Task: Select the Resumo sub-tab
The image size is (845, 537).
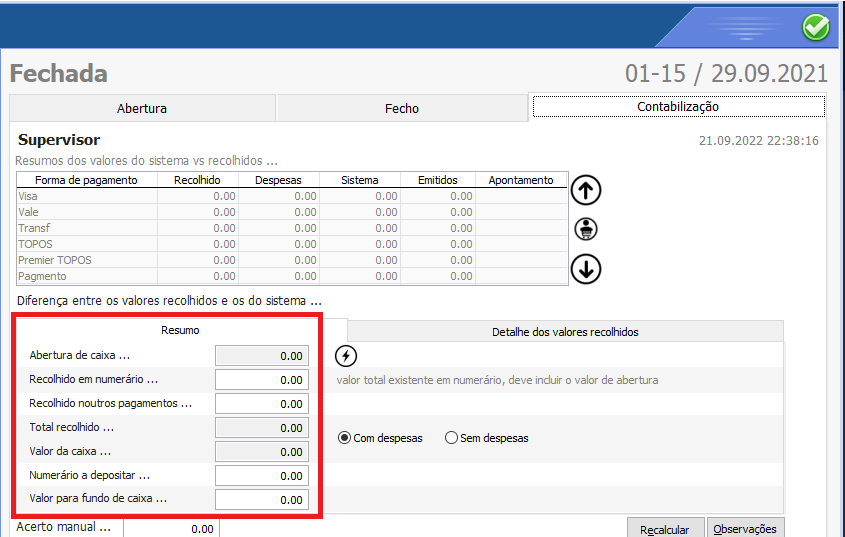Action: [x=180, y=330]
